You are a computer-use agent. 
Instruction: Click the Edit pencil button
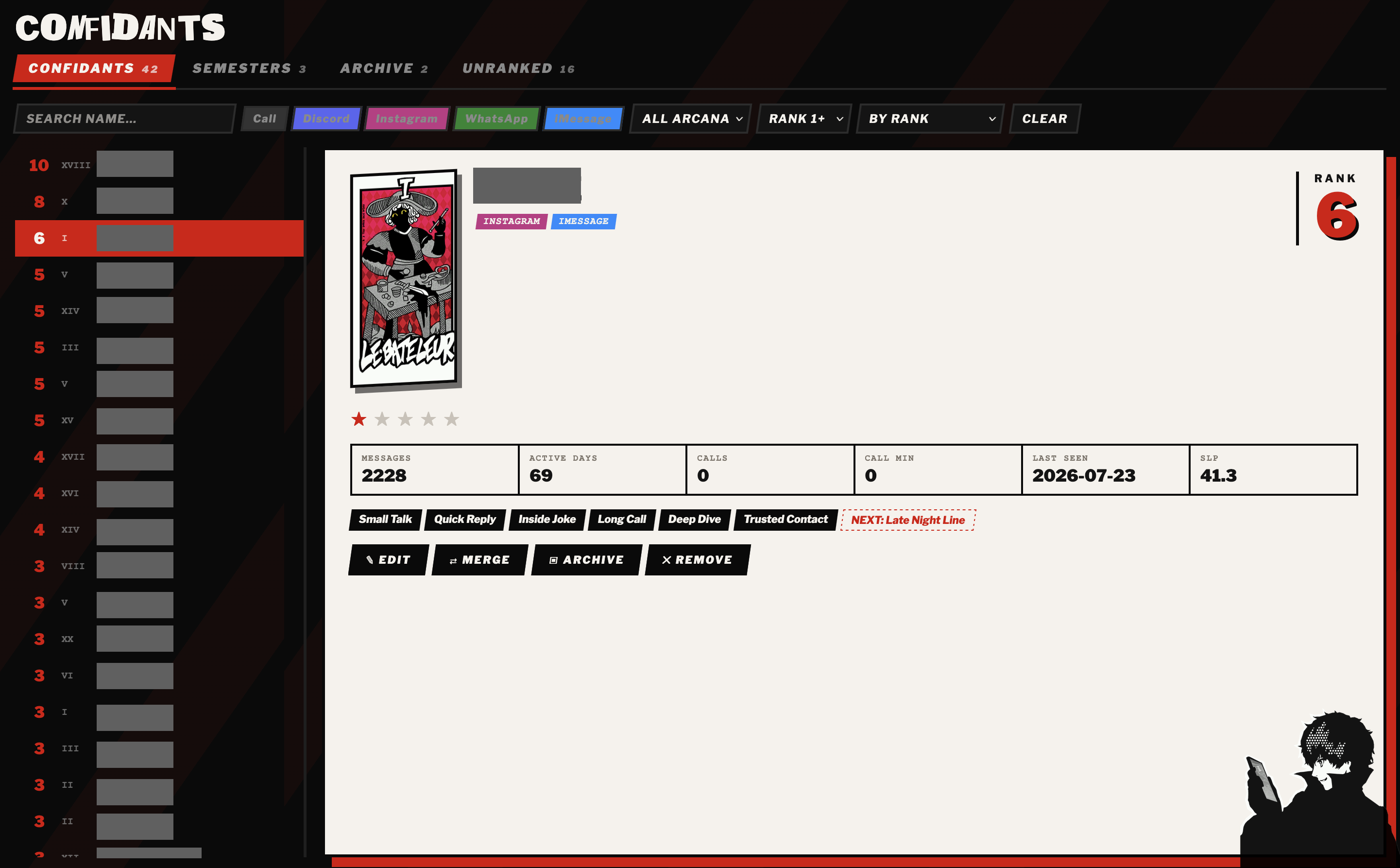[x=389, y=560]
